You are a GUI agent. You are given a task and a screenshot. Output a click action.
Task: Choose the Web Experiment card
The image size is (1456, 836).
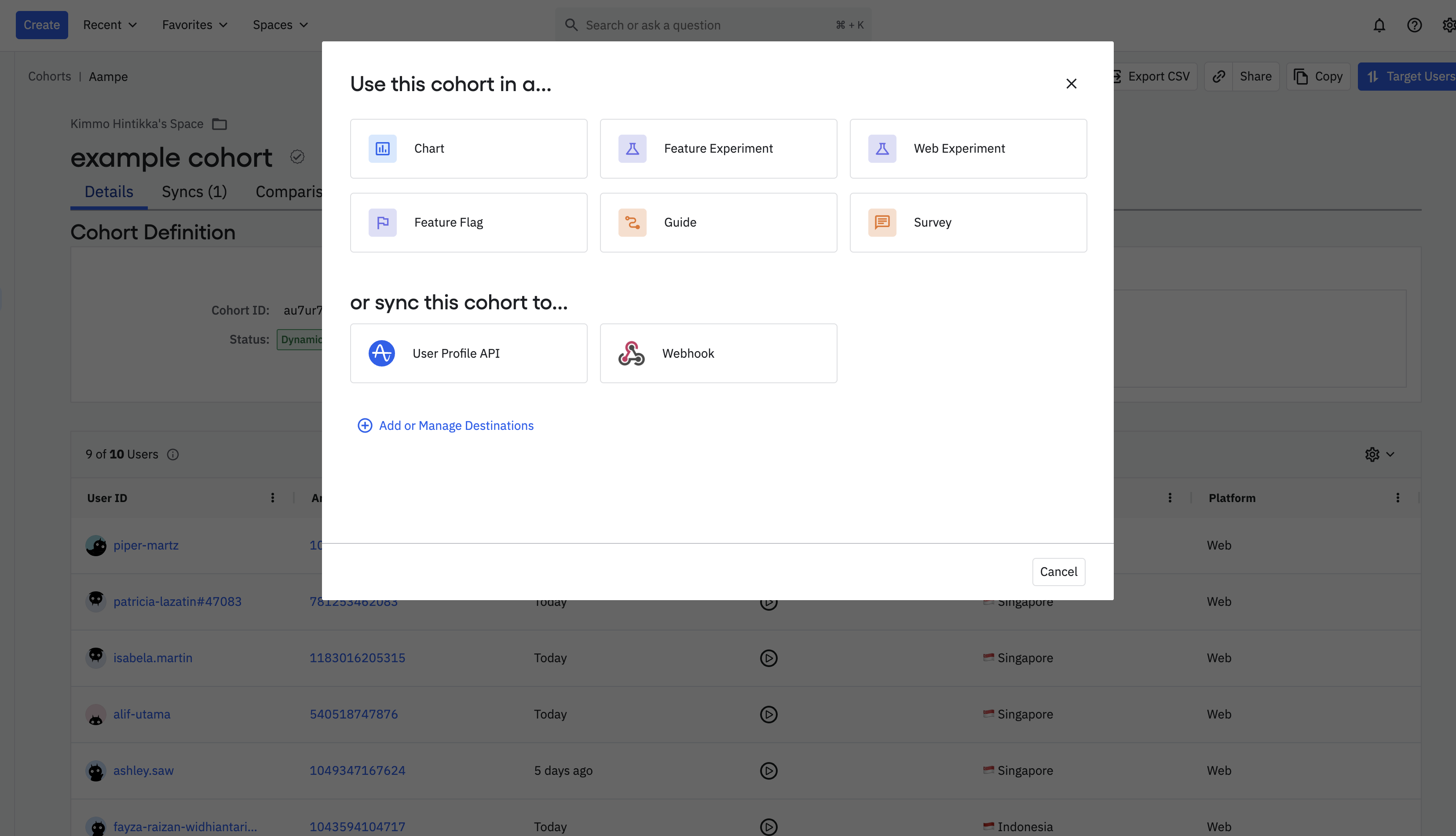click(x=968, y=149)
